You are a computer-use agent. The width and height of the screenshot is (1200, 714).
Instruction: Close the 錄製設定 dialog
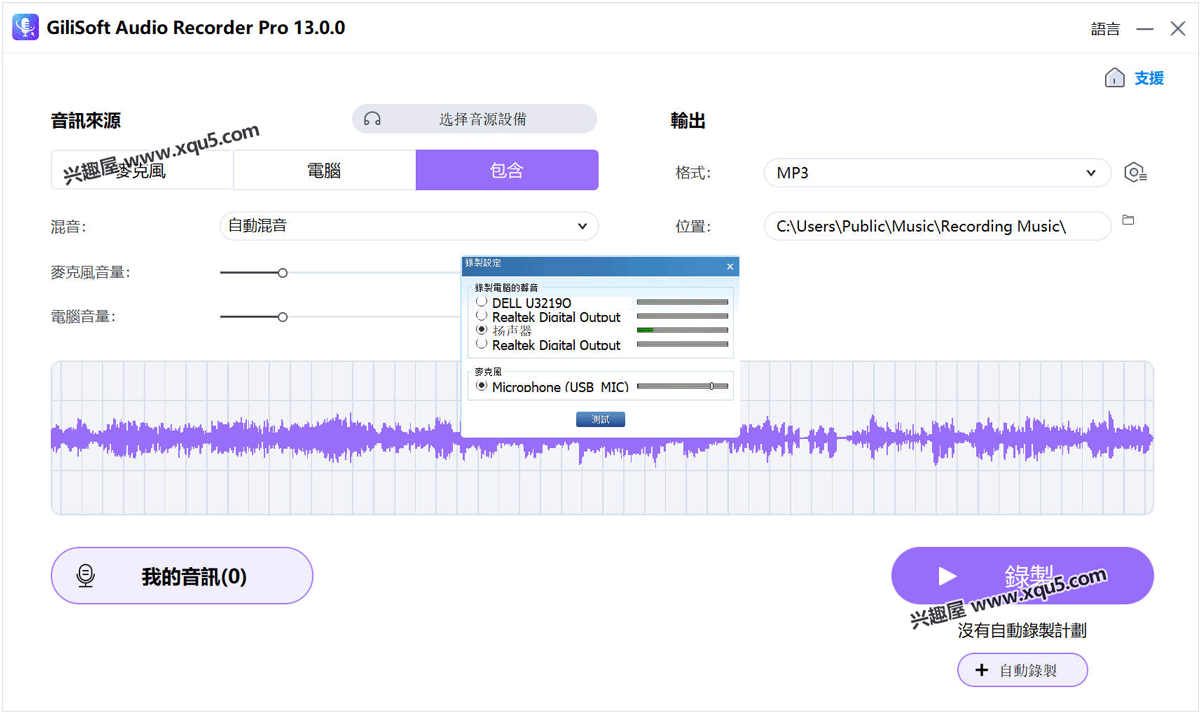[730, 266]
